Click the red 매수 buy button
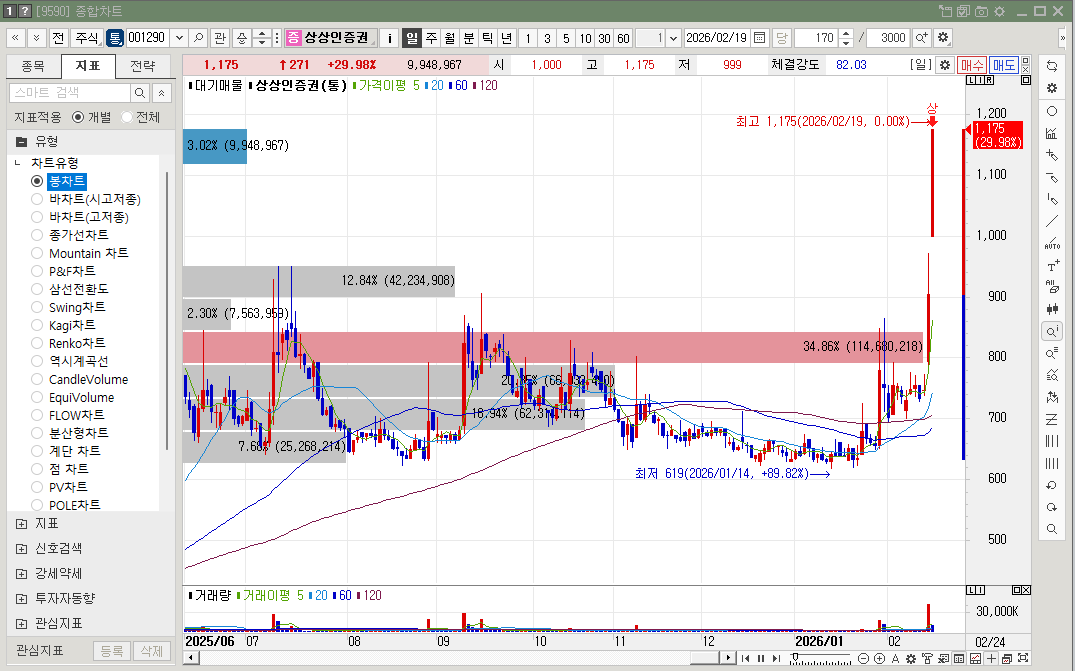Viewport: 1075px width, 671px height. (972, 65)
